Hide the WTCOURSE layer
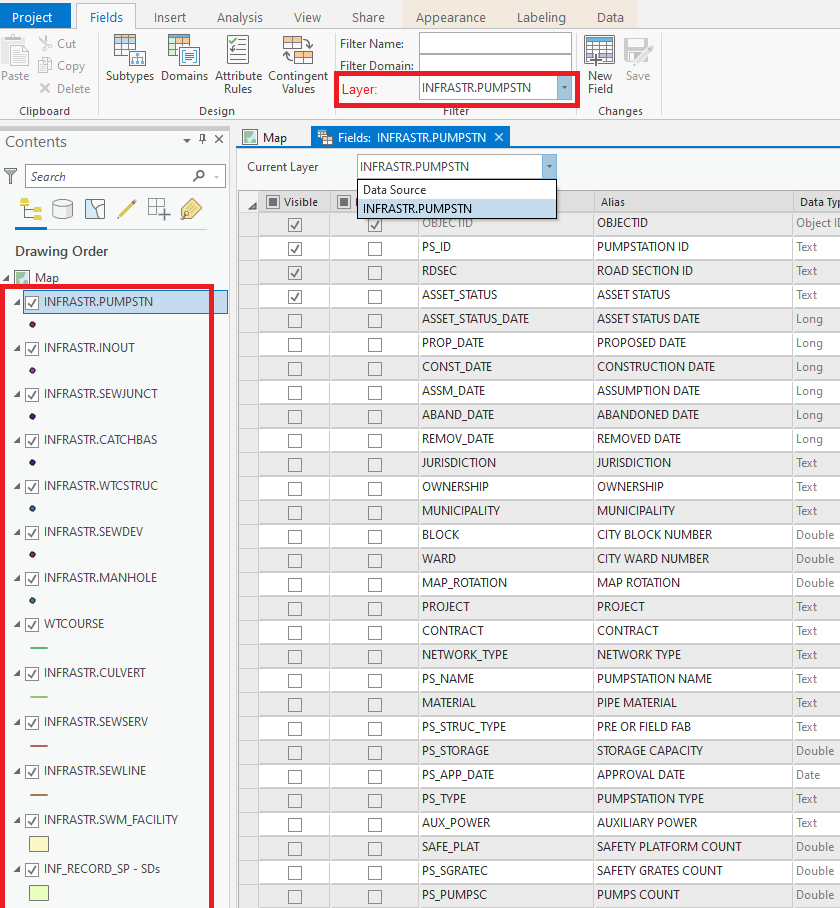Screen dimensions: 840x908 (32, 624)
